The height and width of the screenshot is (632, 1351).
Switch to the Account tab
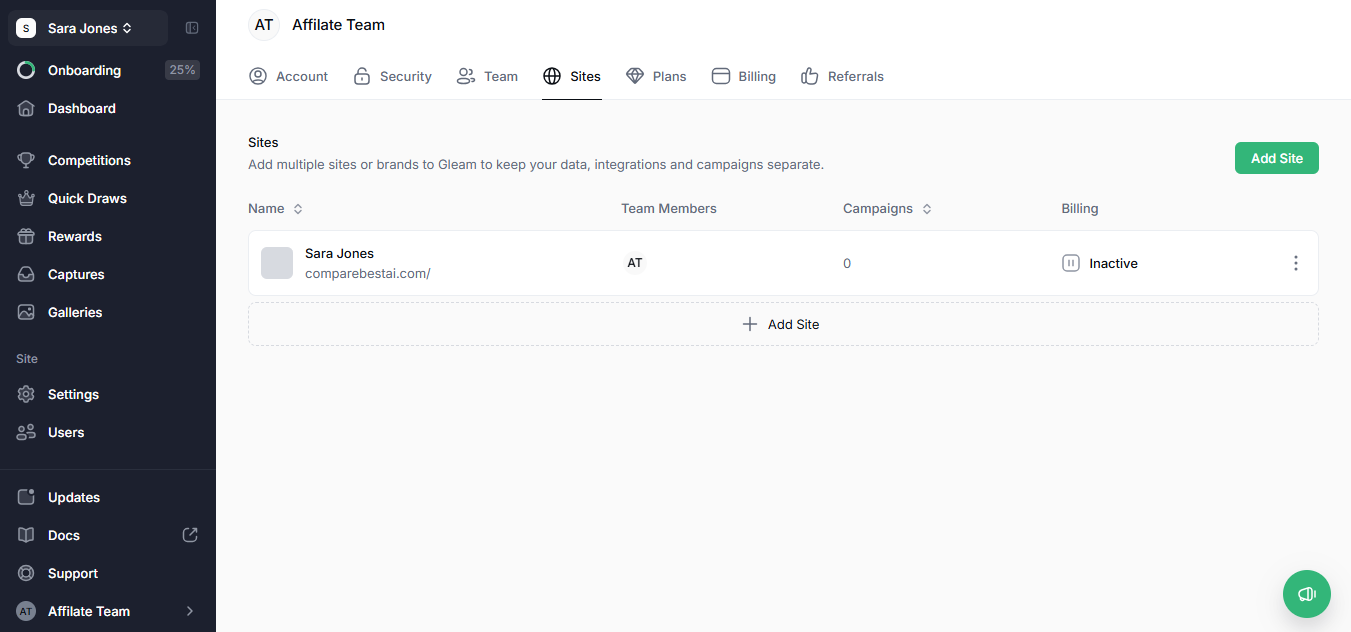pos(288,76)
